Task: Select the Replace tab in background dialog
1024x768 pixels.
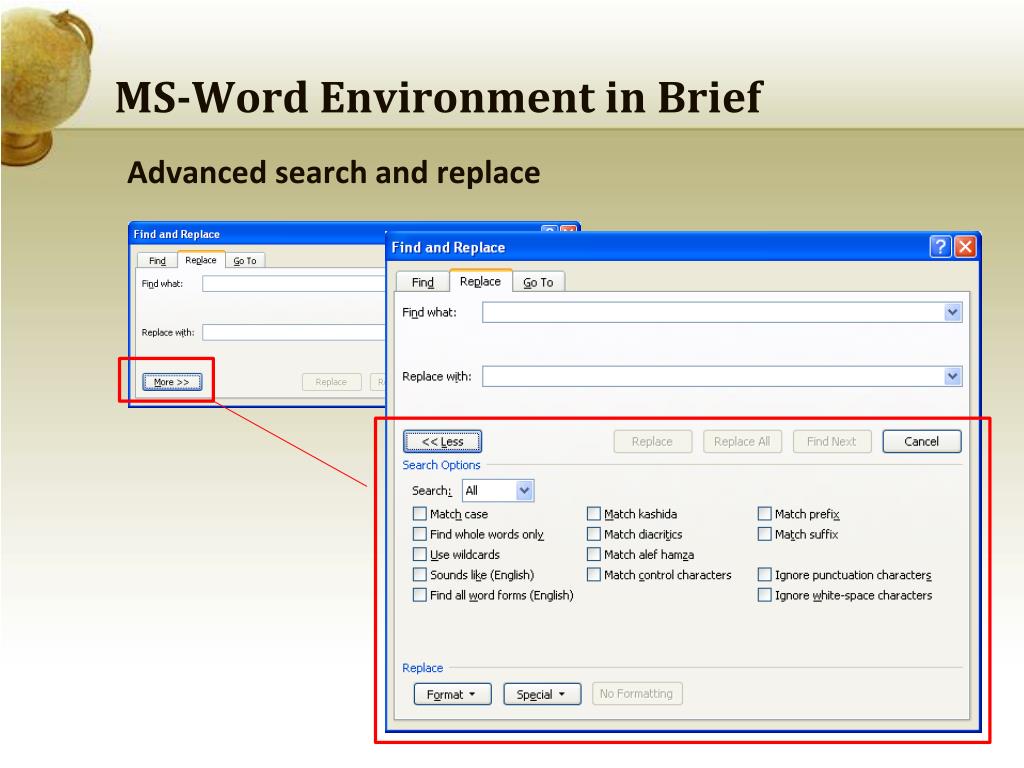Action: point(201,260)
